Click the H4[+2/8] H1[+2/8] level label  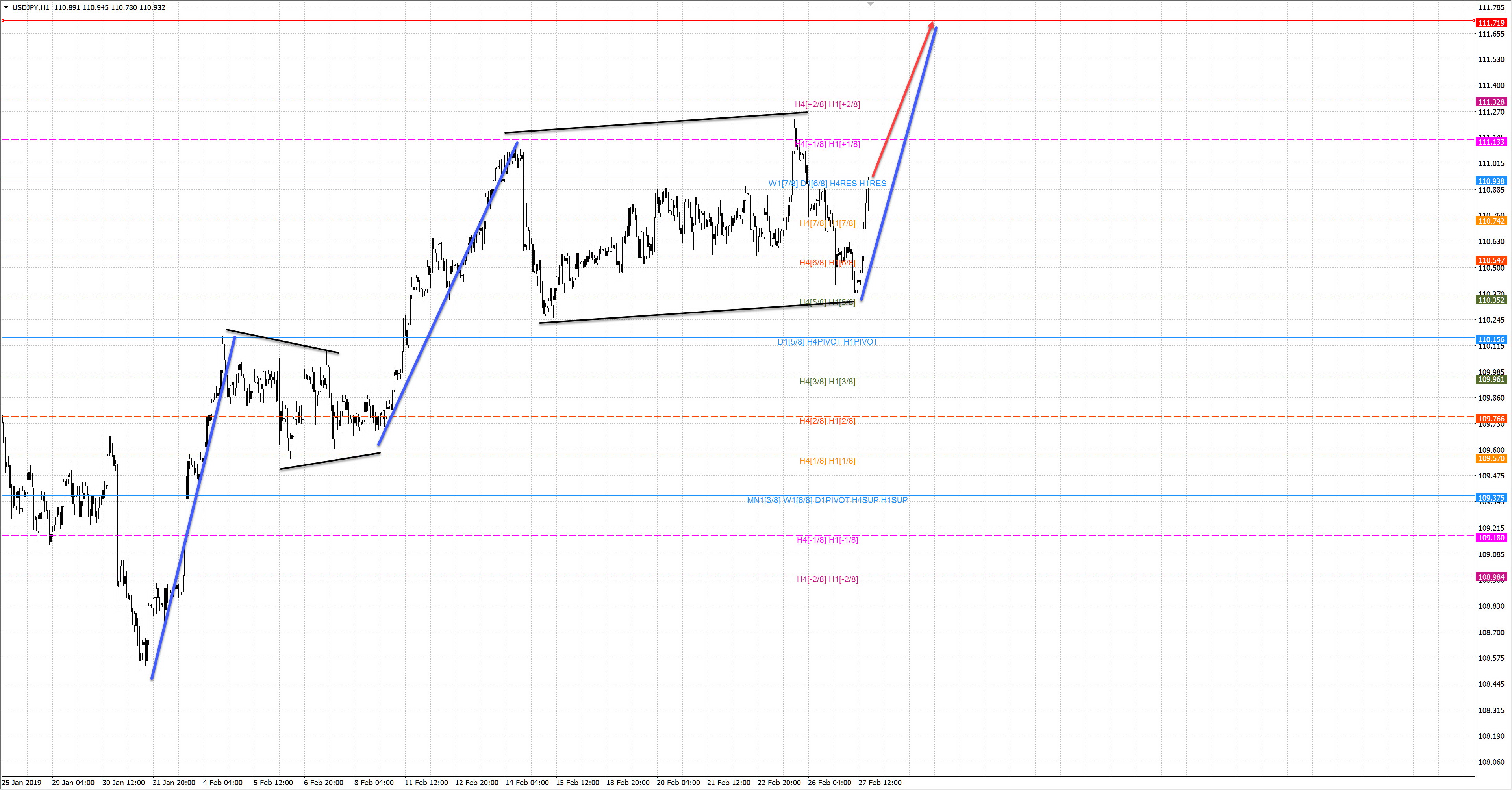click(x=827, y=104)
